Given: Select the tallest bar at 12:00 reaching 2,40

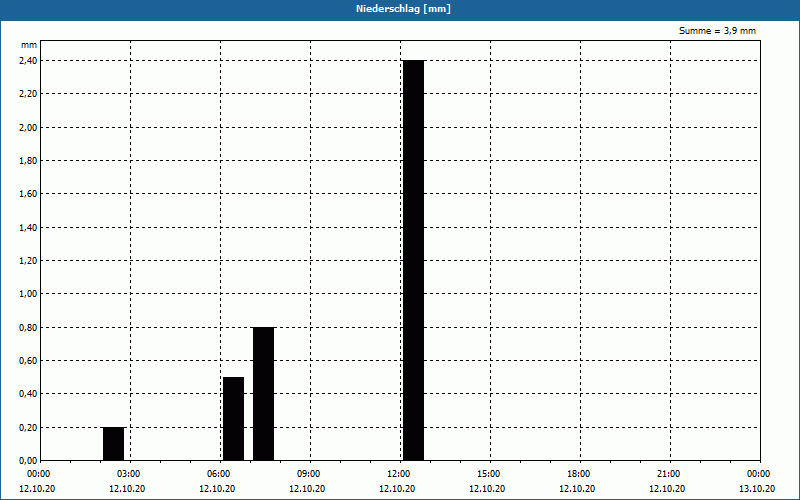Looking at the screenshot, I should 413,260.
